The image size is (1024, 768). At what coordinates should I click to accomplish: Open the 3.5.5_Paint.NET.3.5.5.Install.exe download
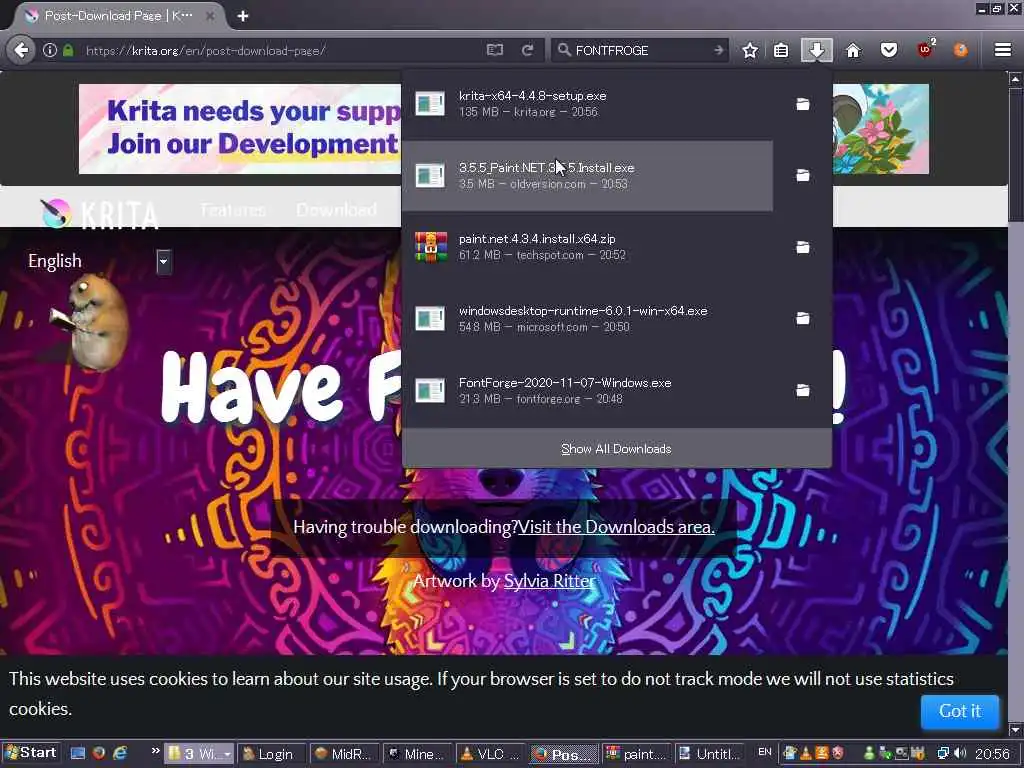click(x=588, y=176)
